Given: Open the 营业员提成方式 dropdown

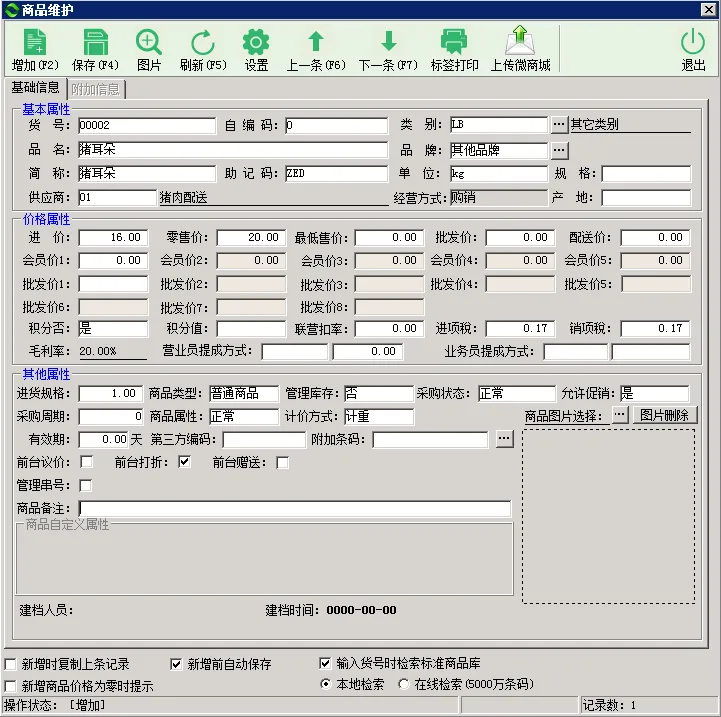Looking at the screenshot, I should pos(294,352).
